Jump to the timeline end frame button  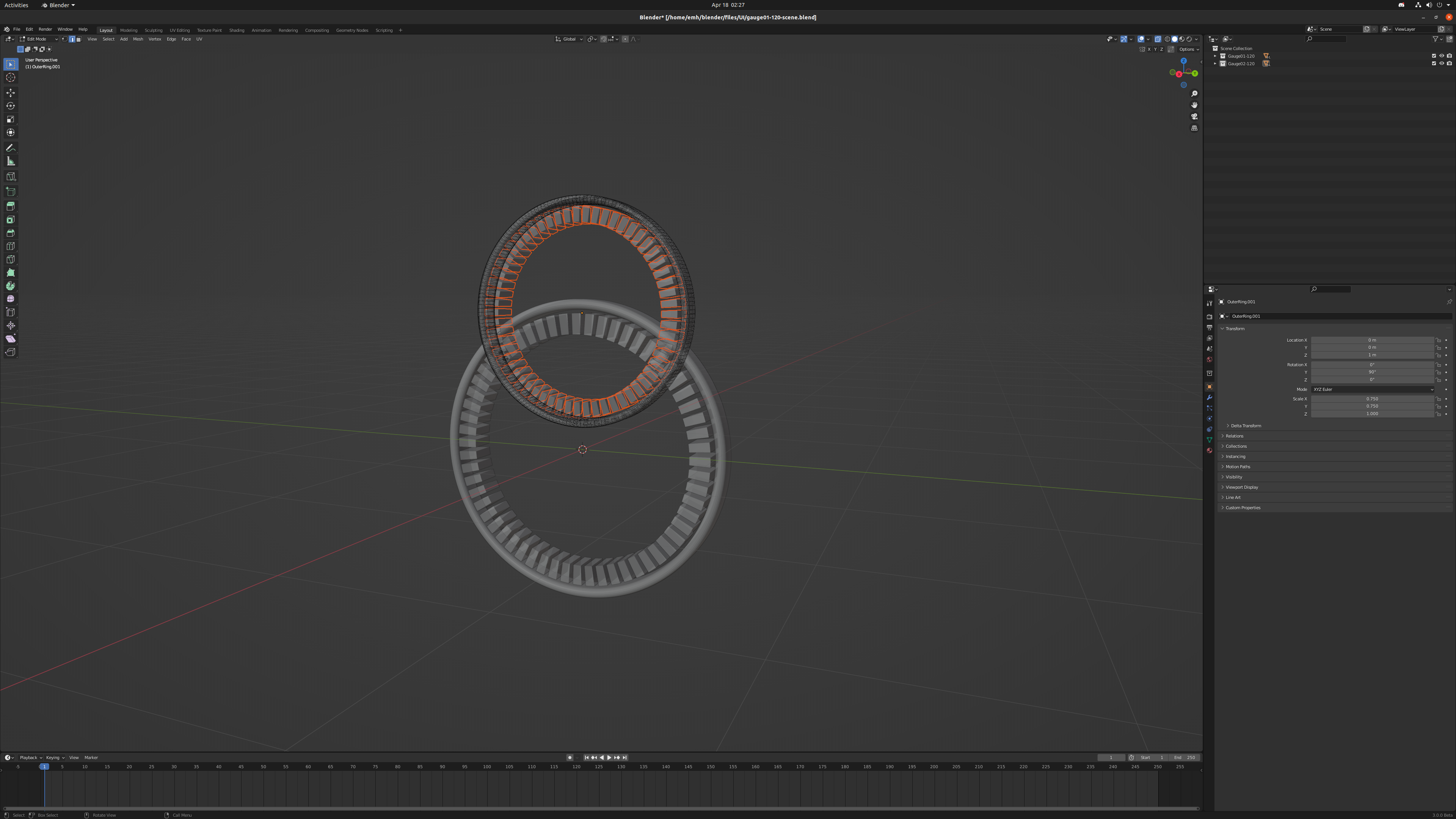point(624,758)
